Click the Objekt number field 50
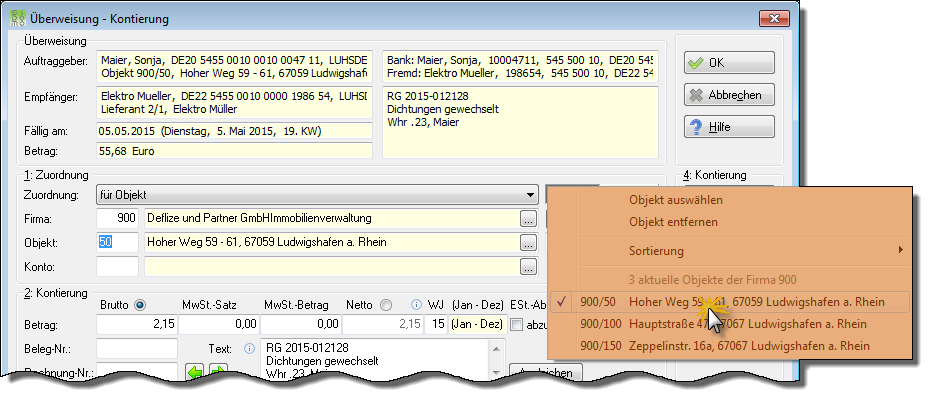928x398 pixels. pyautogui.click(x=117, y=242)
